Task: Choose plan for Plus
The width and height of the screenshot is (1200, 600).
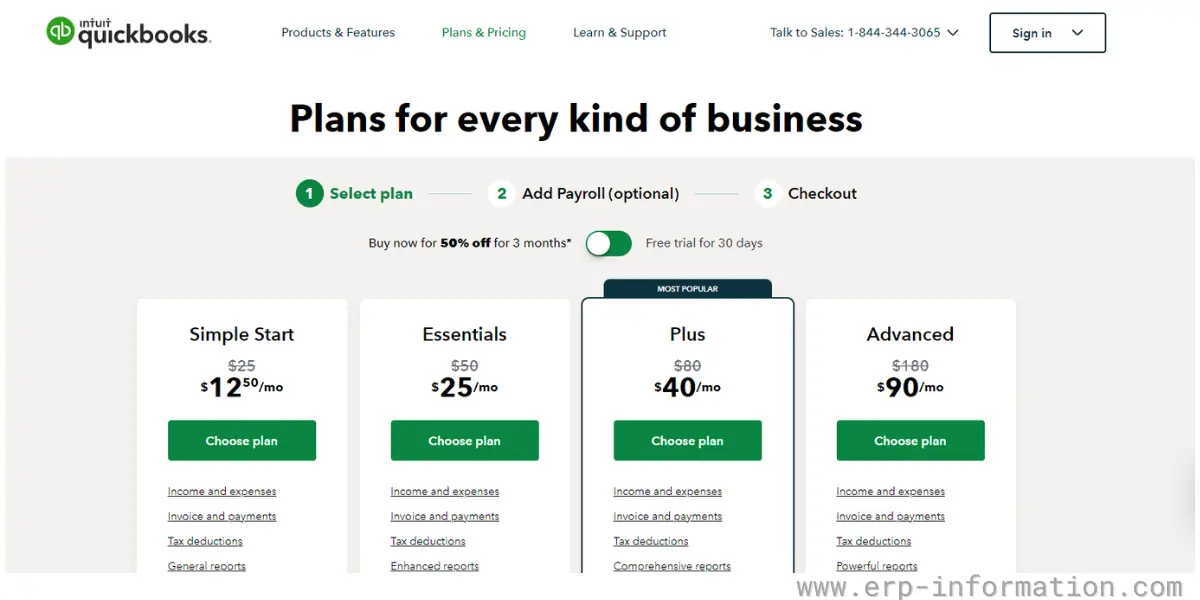Action: [x=687, y=440]
